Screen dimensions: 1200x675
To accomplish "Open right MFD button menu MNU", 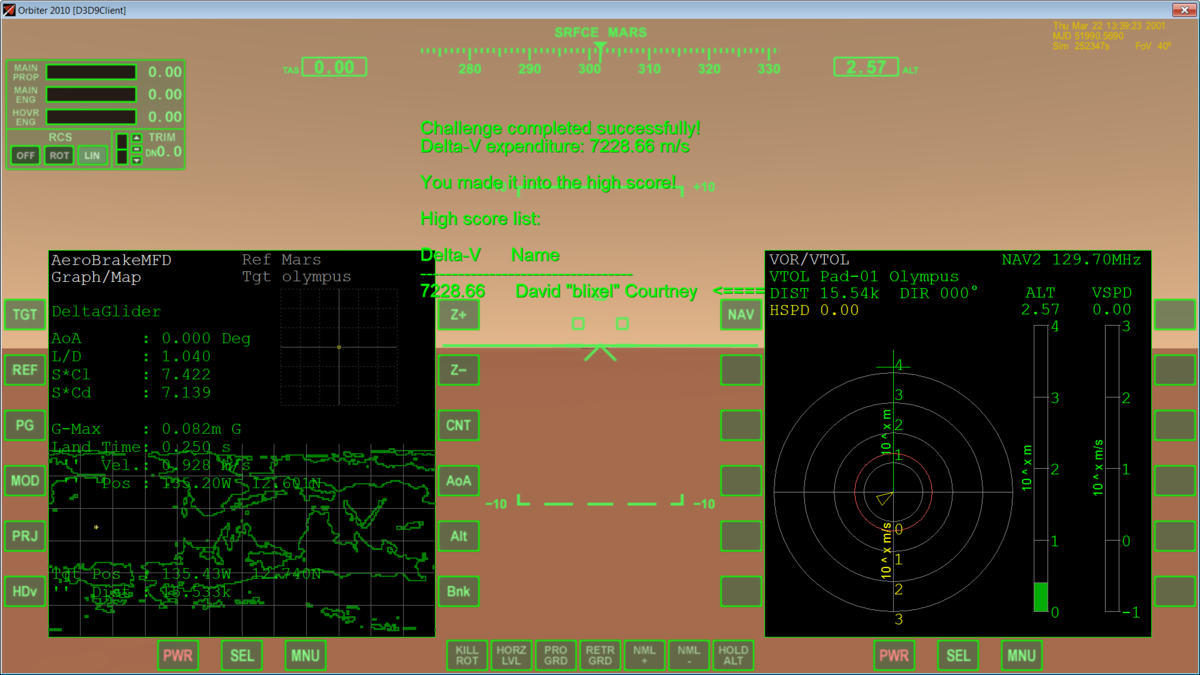I will pos(1021,656).
